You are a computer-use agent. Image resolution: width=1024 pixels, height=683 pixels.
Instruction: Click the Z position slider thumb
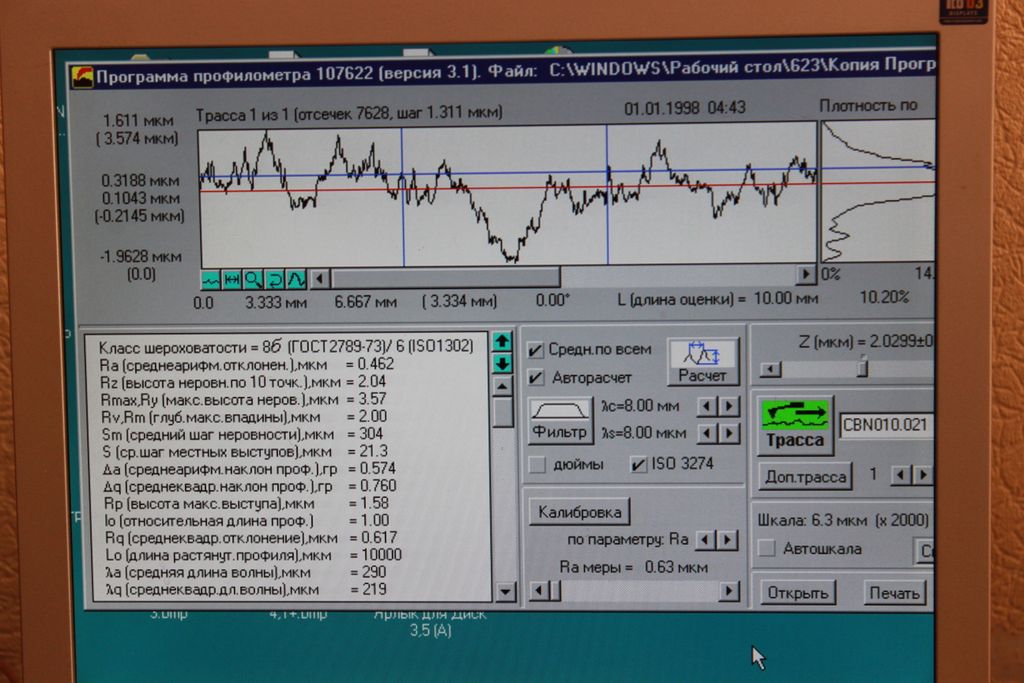(x=862, y=369)
